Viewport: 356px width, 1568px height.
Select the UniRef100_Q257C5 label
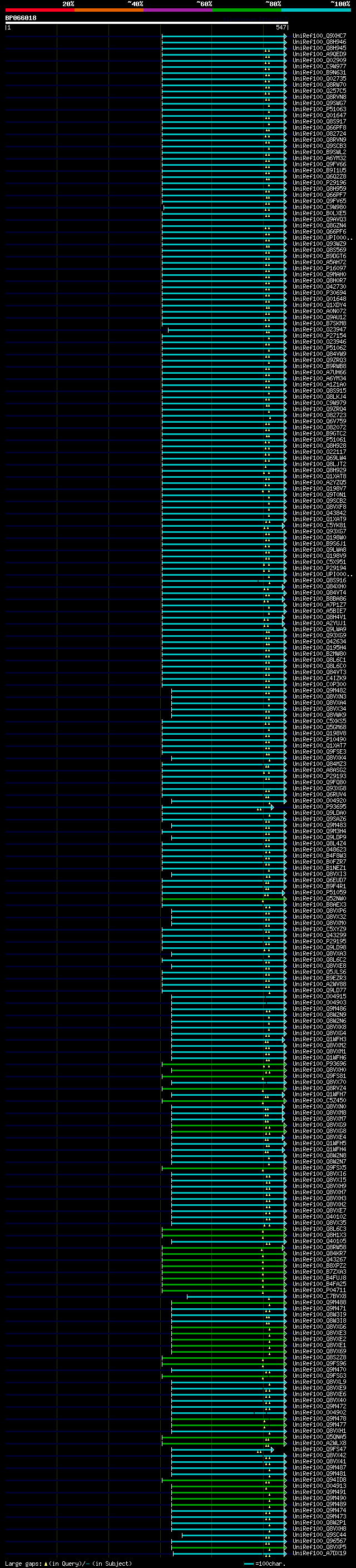coord(319,91)
